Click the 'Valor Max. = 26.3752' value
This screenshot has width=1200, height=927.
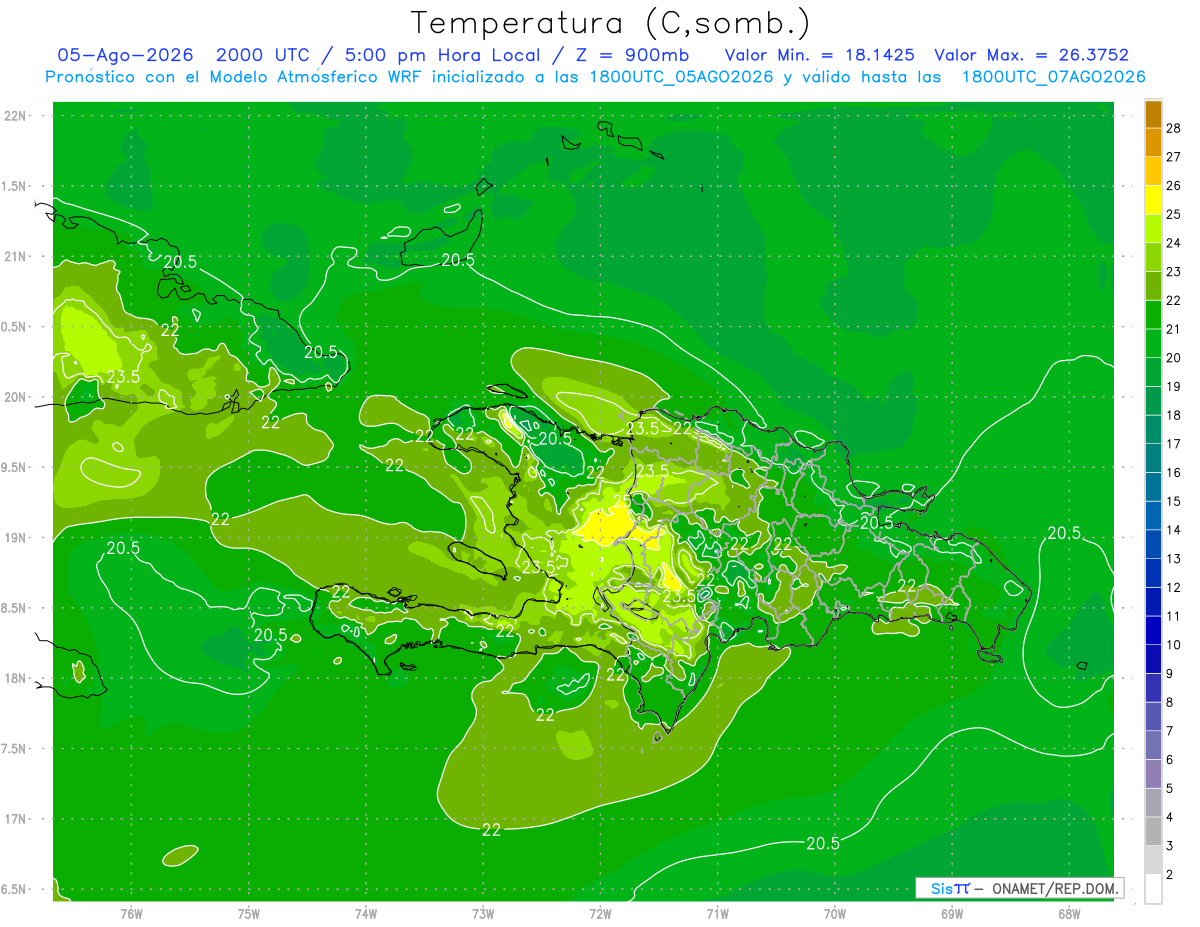click(x=1031, y=55)
